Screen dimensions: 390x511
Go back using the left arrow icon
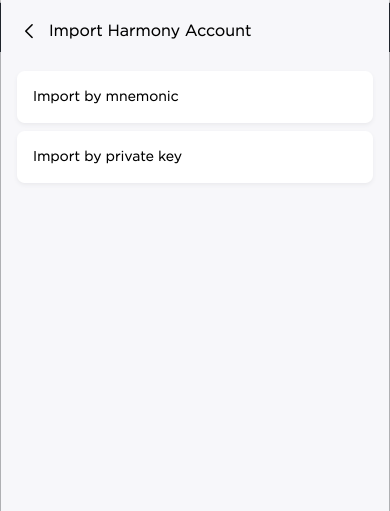pyautogui.click(x=29, y=31)
